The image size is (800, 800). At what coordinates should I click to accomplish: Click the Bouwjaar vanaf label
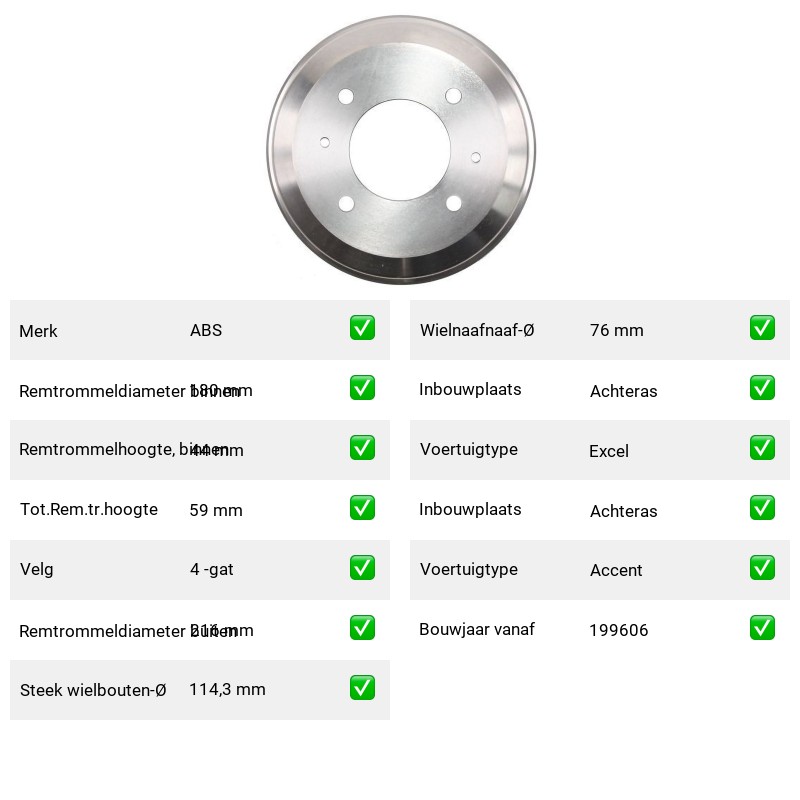(477, 629)
